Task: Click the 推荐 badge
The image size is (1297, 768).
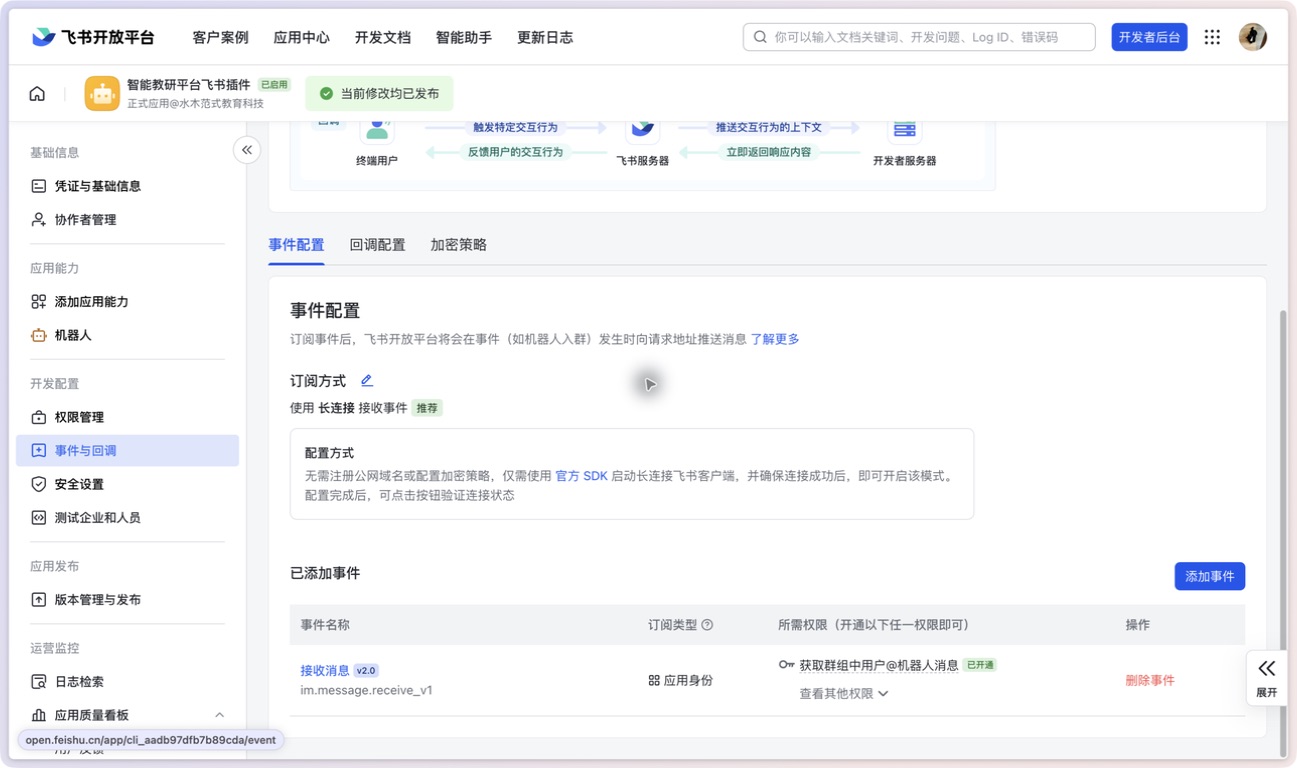Action: tap(427, 408)
